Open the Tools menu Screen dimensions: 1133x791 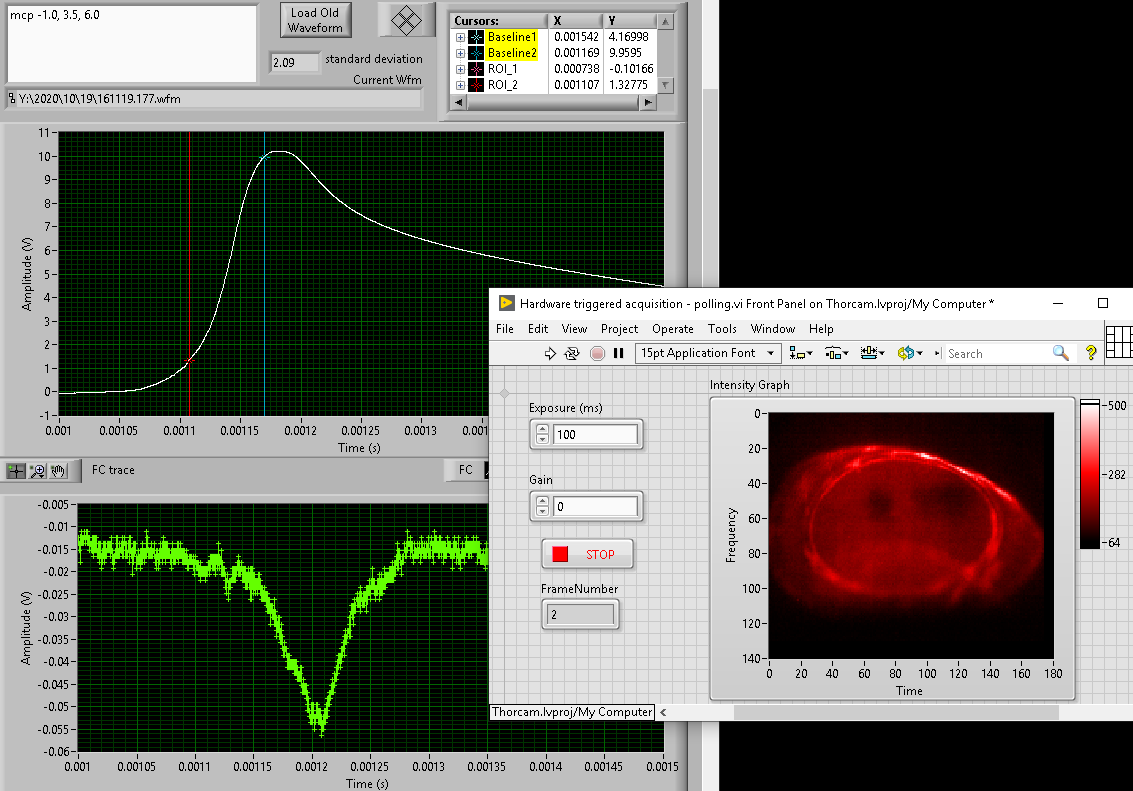[x=722, y=328]
